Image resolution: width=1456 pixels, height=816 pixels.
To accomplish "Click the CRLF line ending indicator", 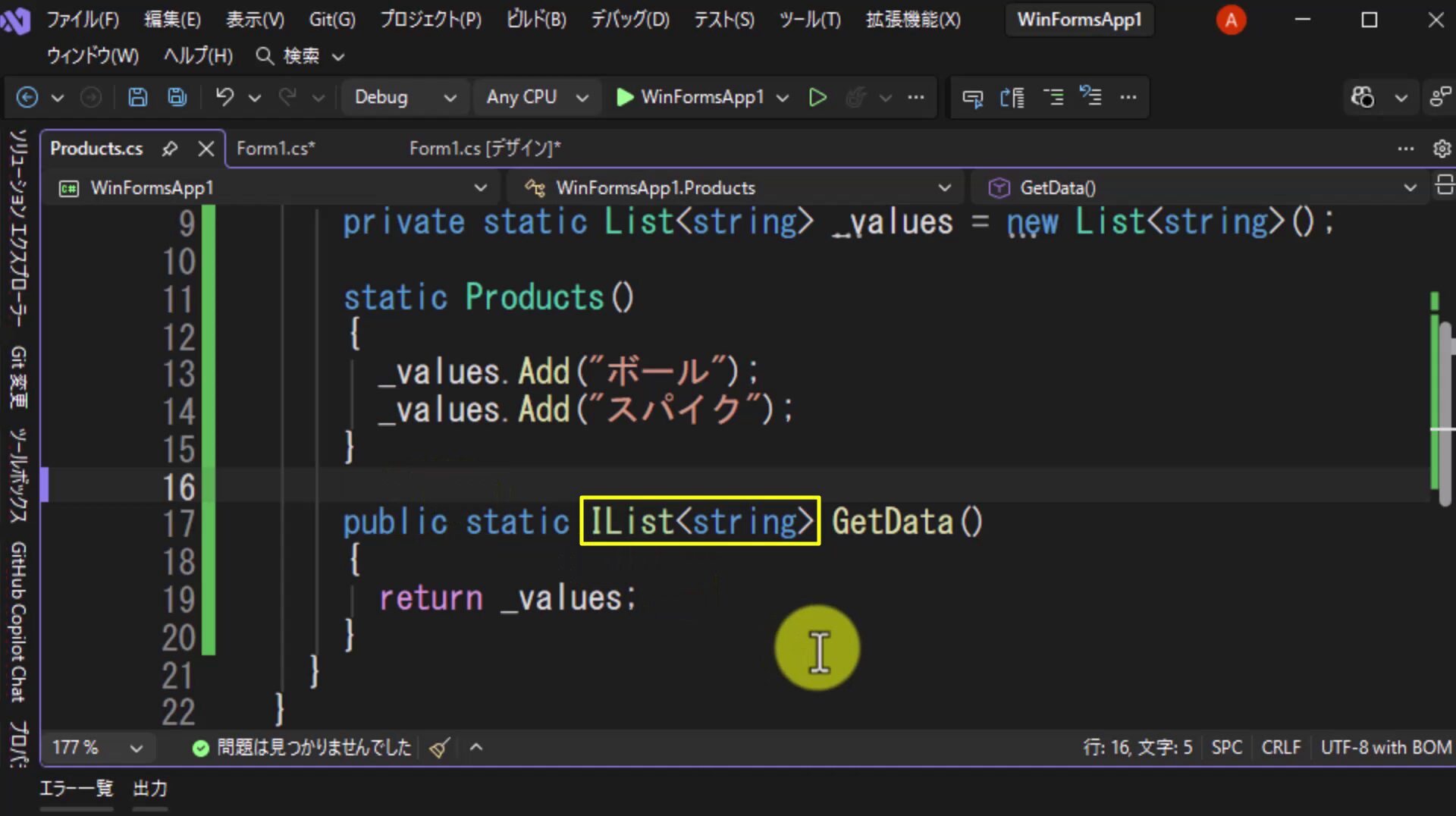I will point(1281,748).
